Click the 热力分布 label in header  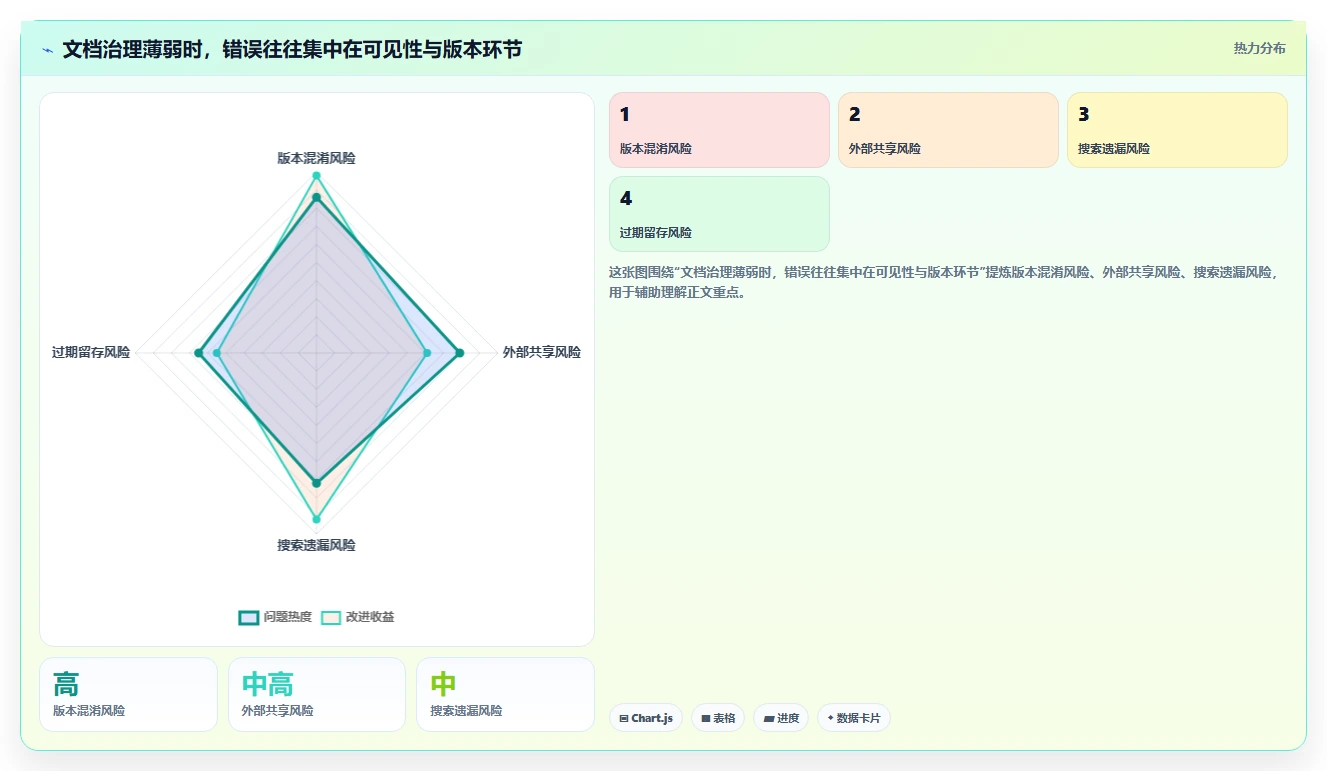[1259, 48]
